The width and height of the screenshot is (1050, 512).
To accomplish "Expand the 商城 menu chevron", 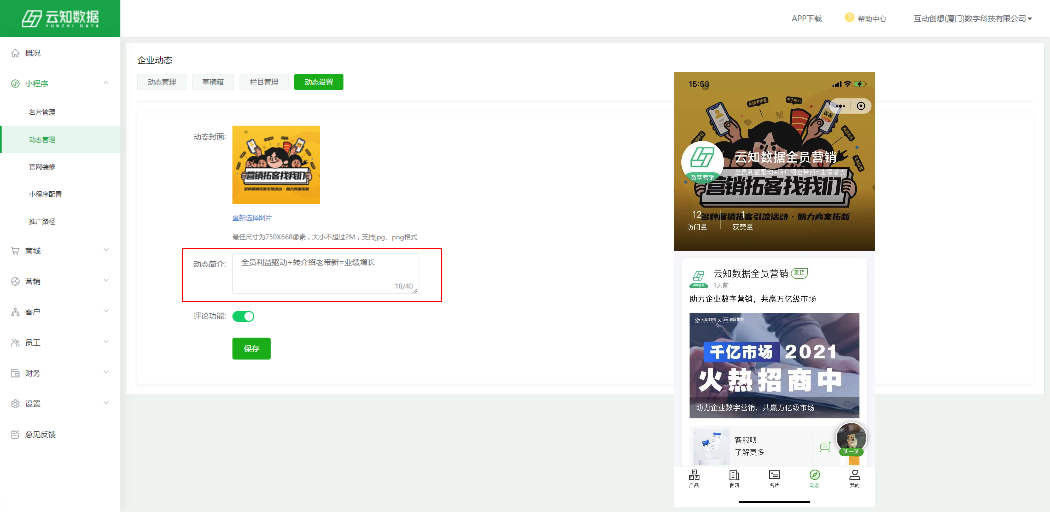I will tap(106, 251).
